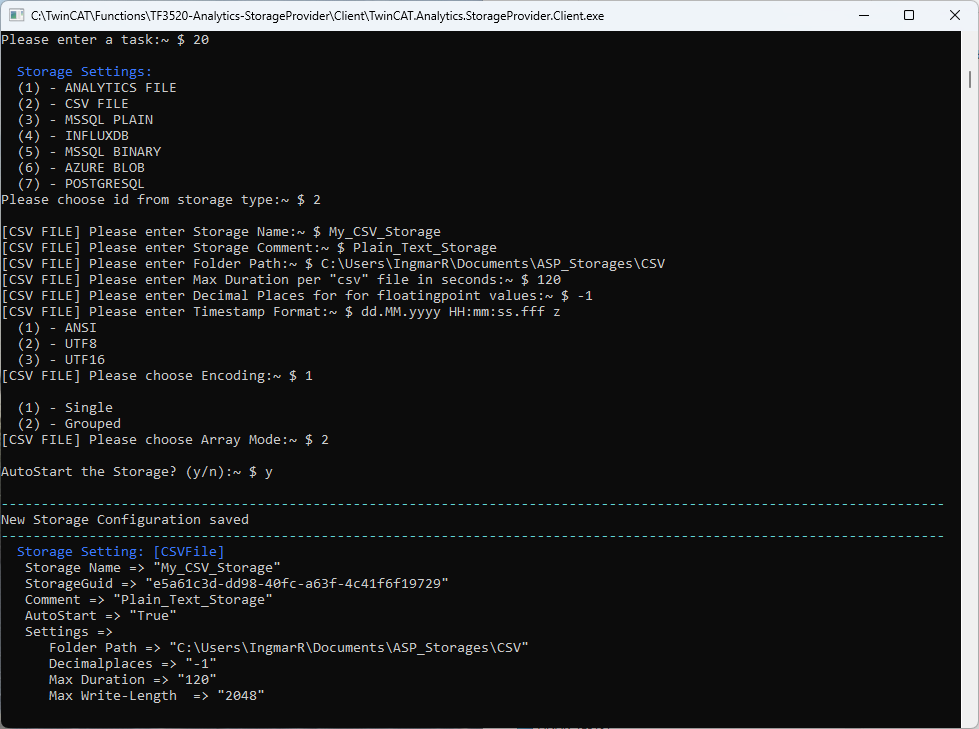Click the blue "Storage Settings:" heading

point(84,72)
